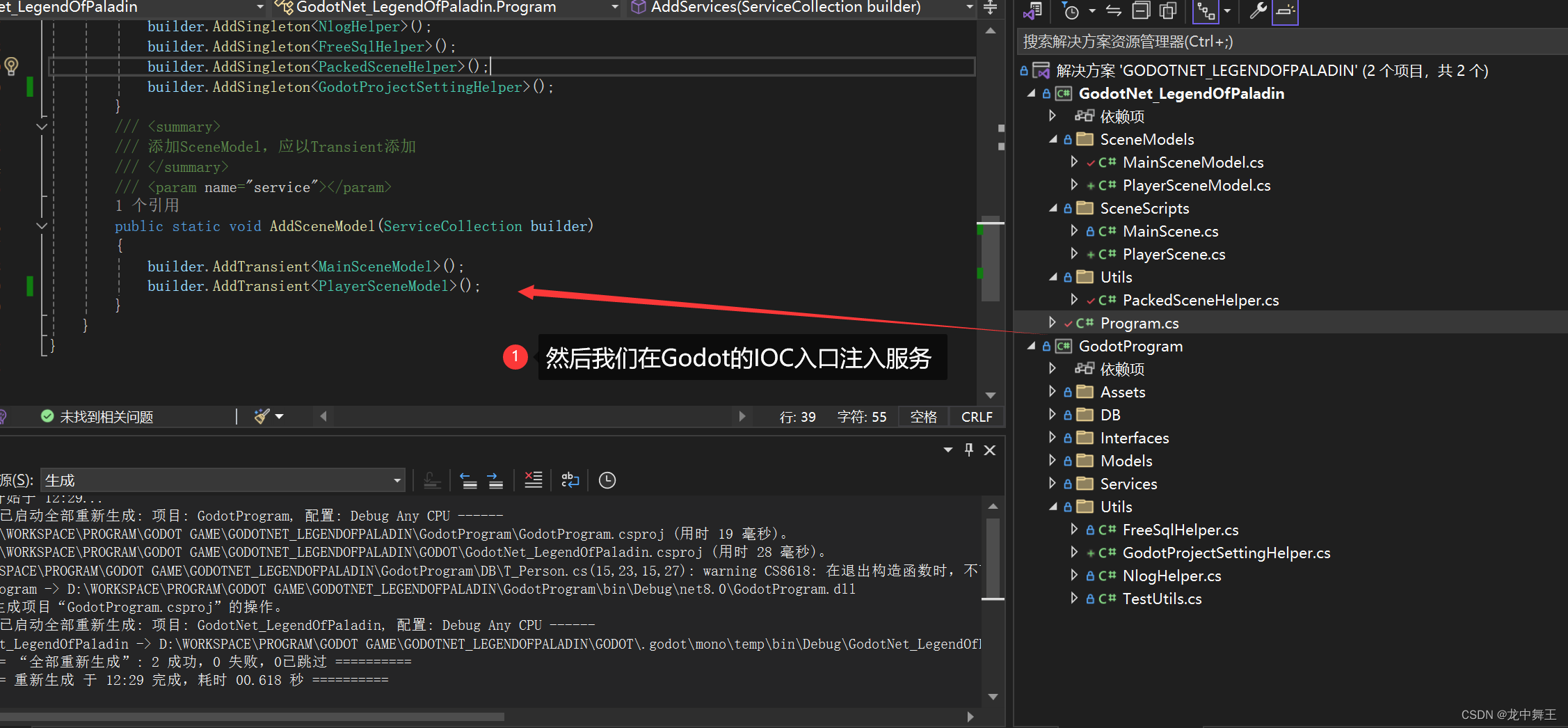The image size is (1568, 728).
Task: Open TestUtils.cs file
Action: (1162, 599)
